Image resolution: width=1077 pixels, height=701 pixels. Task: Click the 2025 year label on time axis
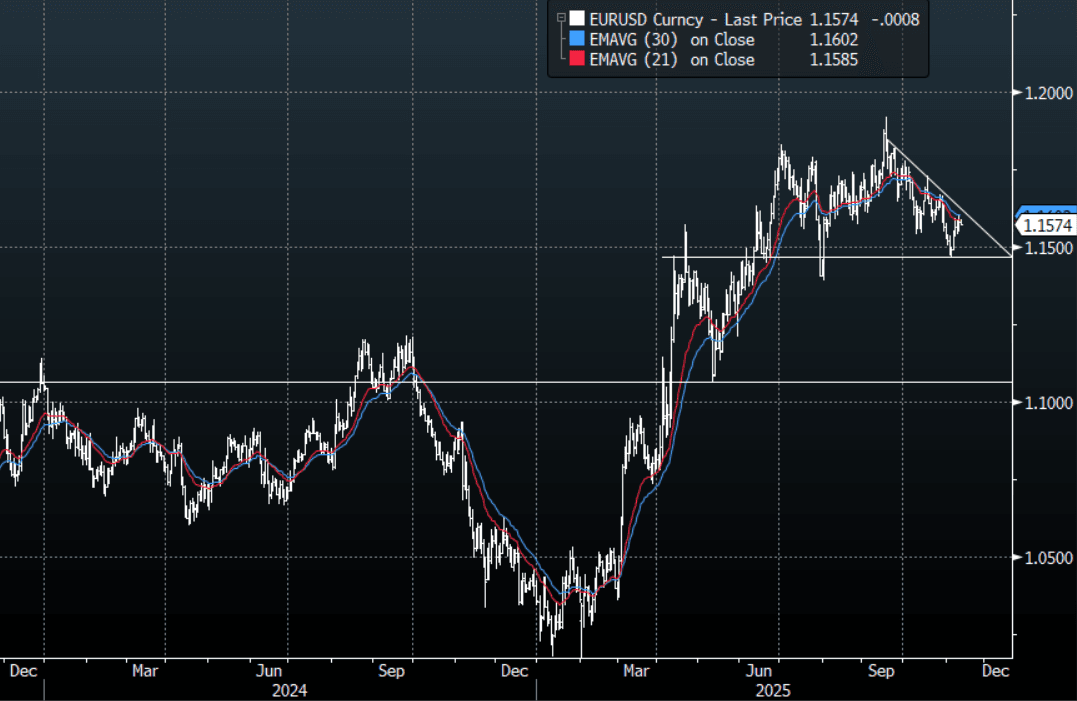coord(773,691)
